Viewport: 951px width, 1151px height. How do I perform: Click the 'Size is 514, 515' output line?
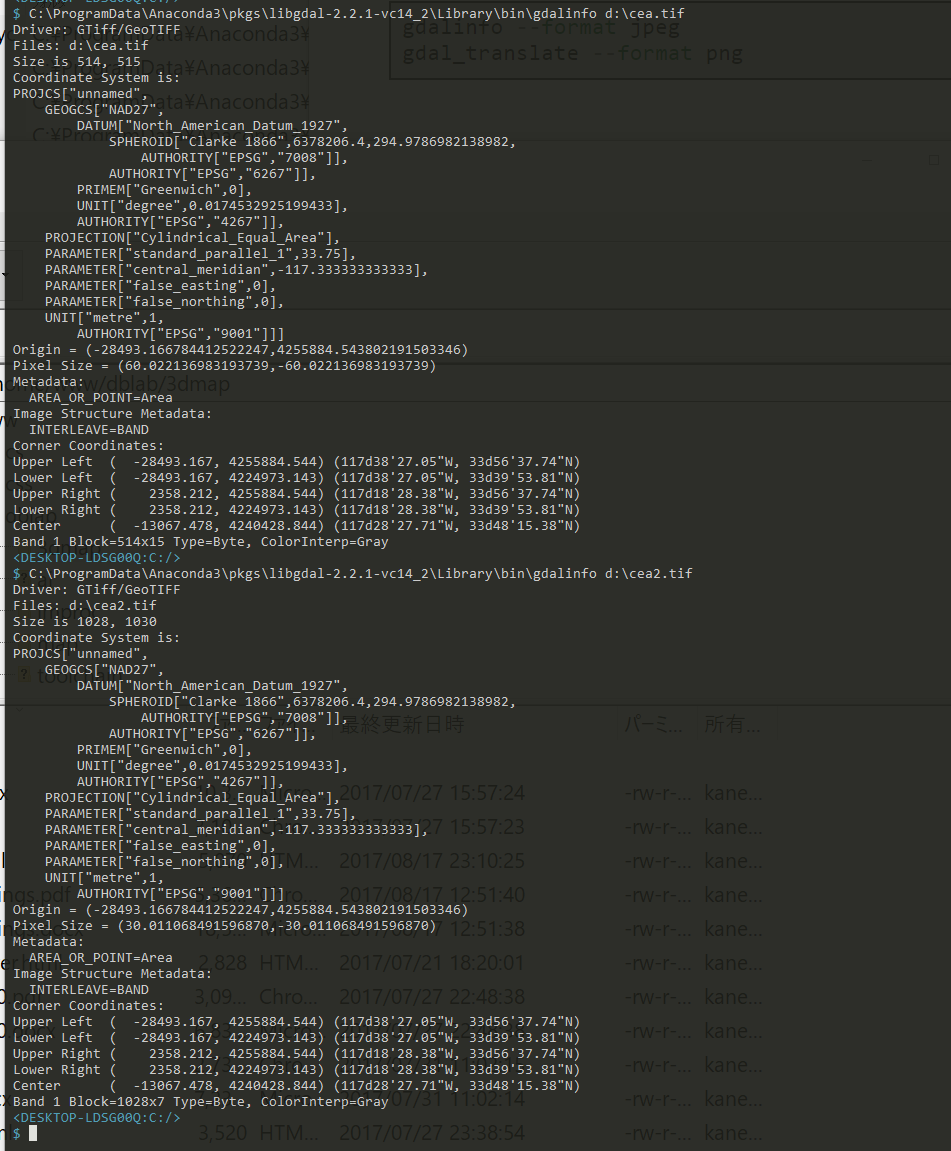click(76, 62)
